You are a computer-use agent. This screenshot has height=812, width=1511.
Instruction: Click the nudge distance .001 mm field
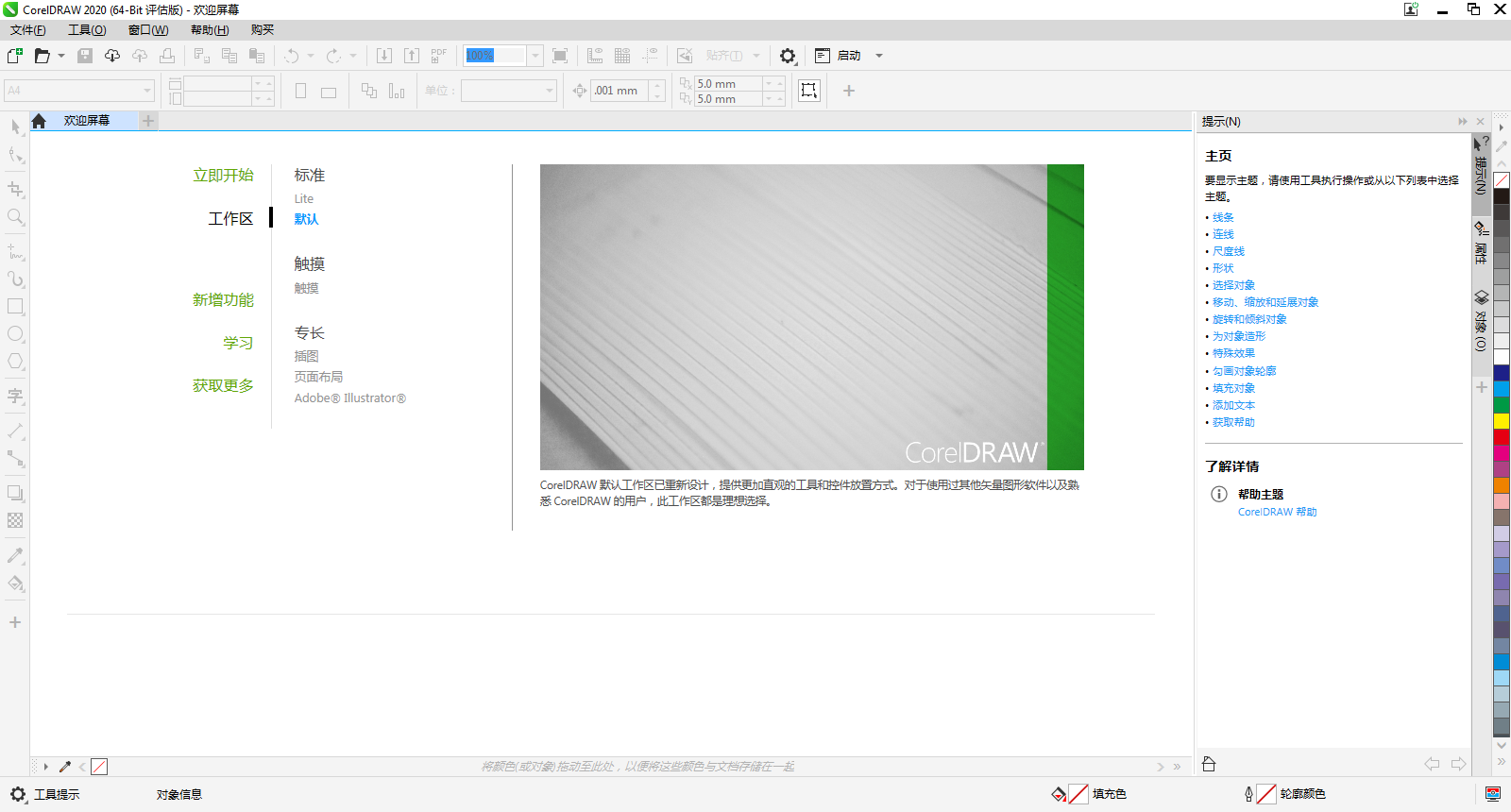[620, 91]
